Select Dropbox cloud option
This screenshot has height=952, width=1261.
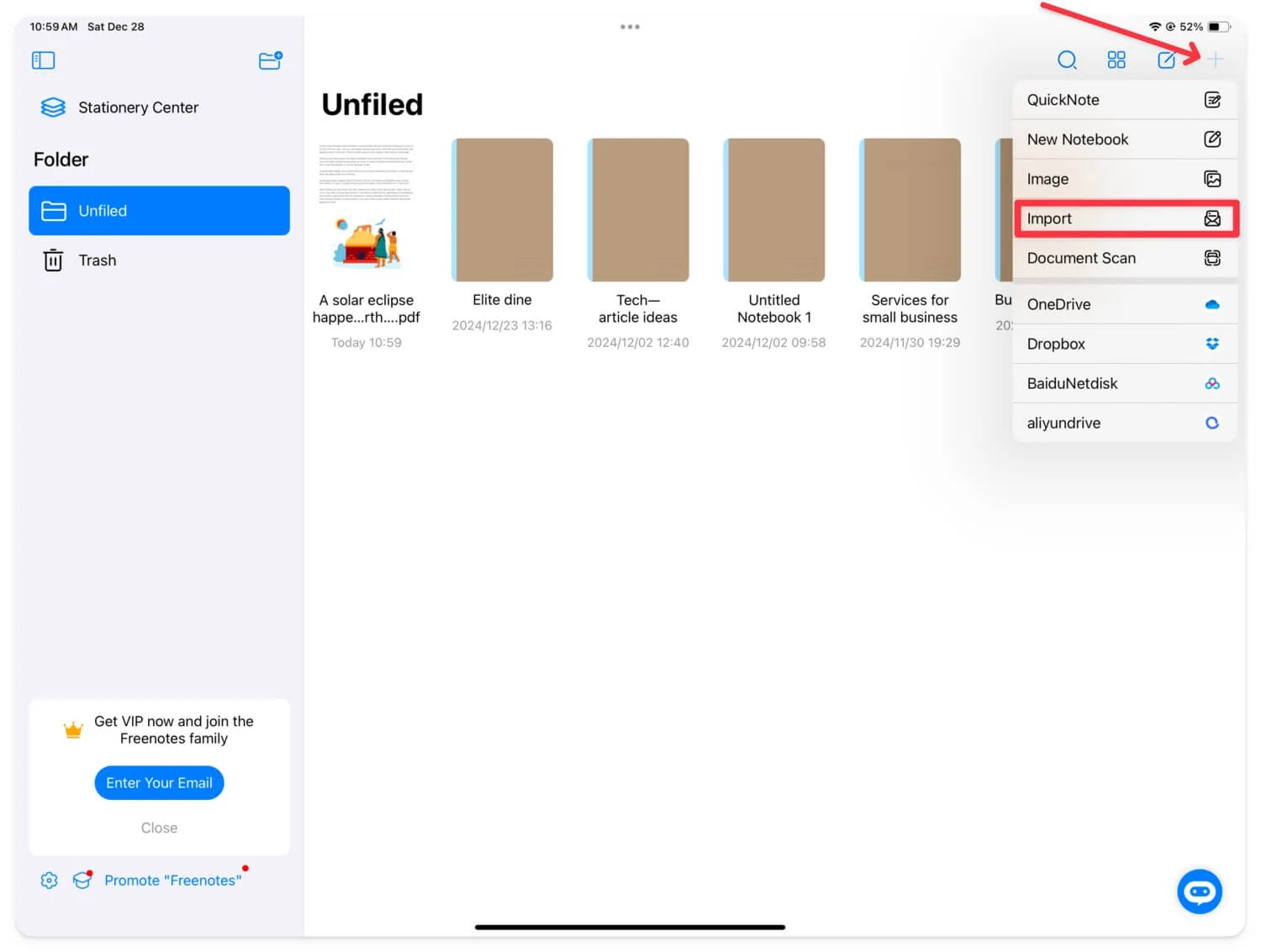[1123, 344]
